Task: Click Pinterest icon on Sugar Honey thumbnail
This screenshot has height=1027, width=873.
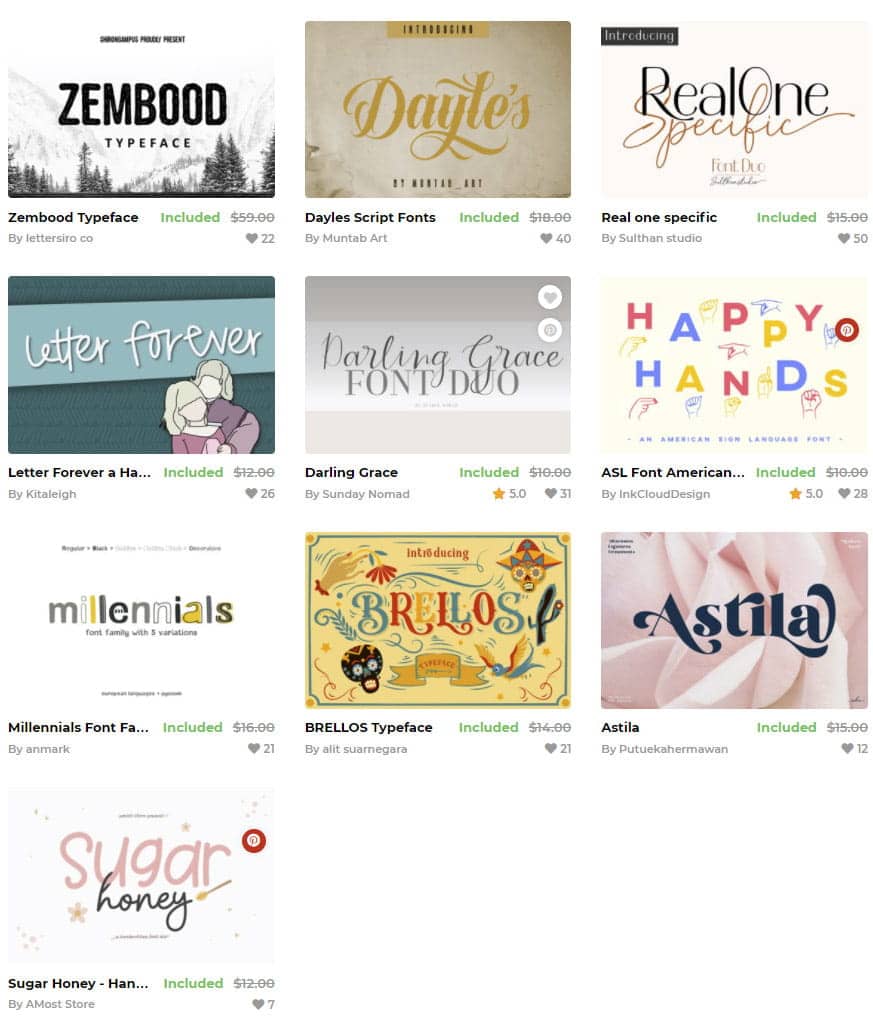Action: (254, 840)
